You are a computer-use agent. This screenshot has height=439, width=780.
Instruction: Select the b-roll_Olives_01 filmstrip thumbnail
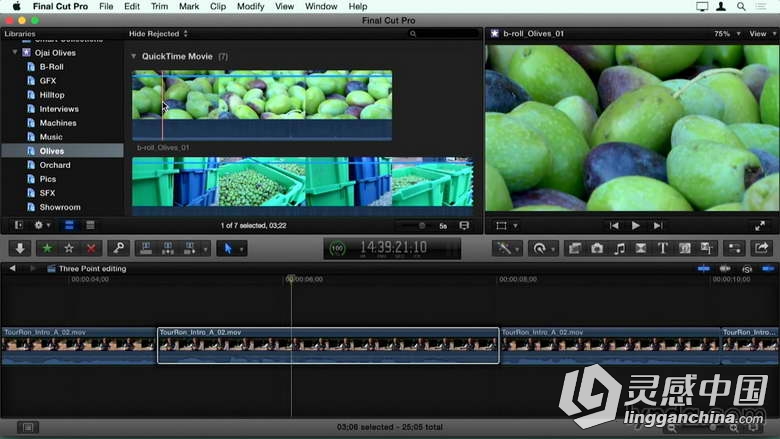(262, 105)
